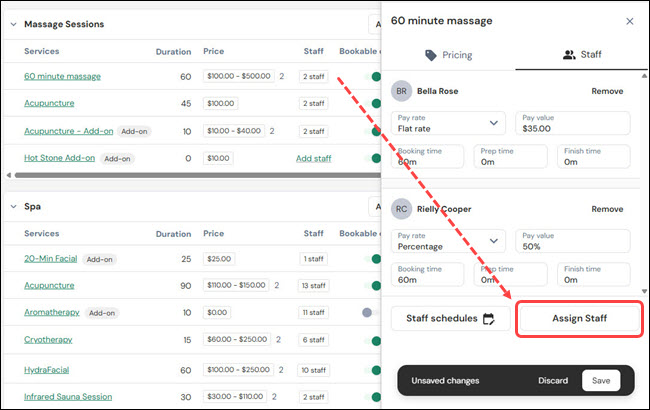This screenshot has width=650, height=410.
Task: Save the unsaved changes
Action: 601,381
